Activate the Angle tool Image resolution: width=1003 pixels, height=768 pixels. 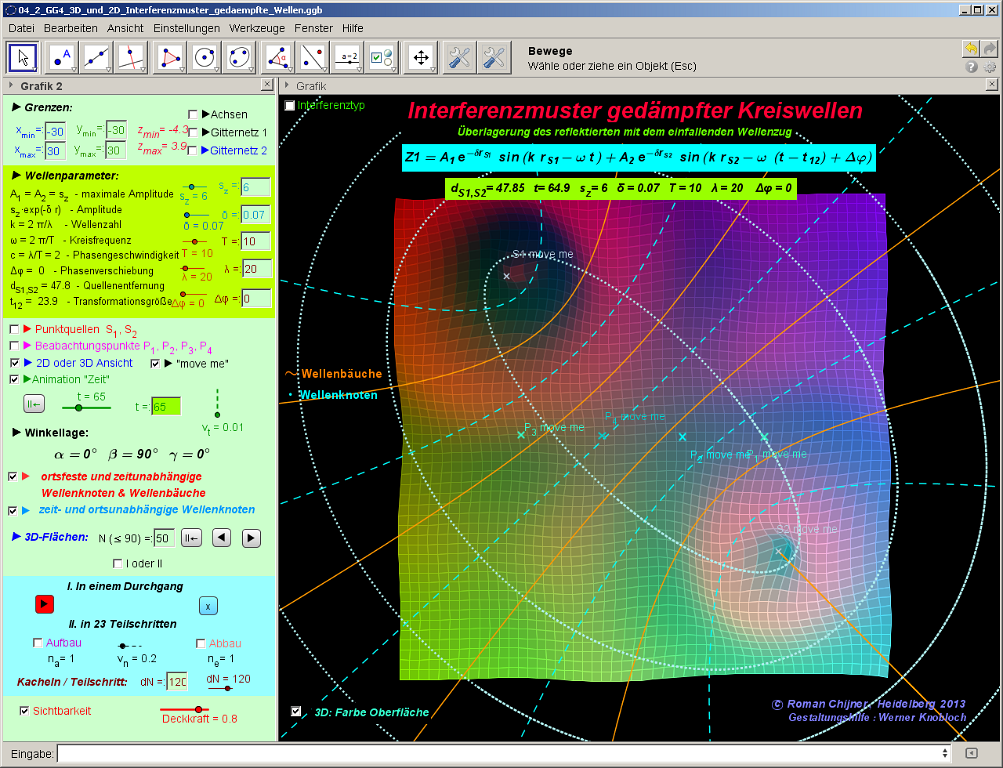tap(279, 58)
